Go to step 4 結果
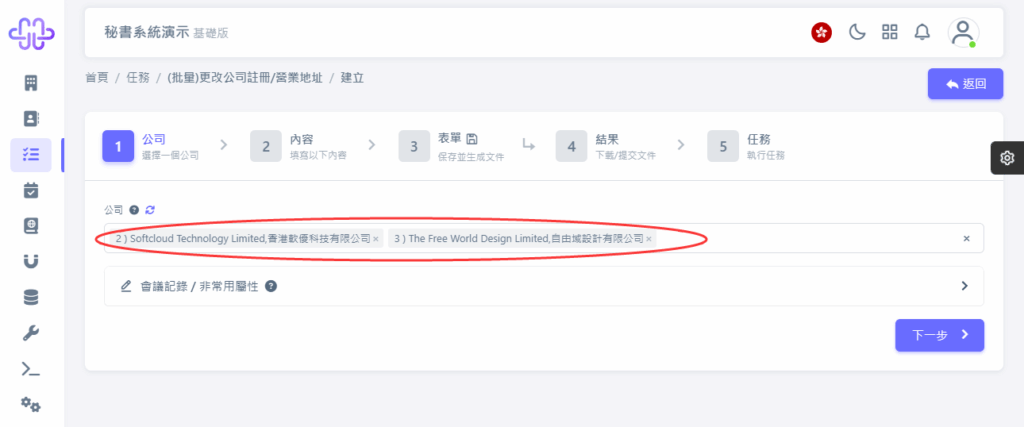 (x=606, y=146)
